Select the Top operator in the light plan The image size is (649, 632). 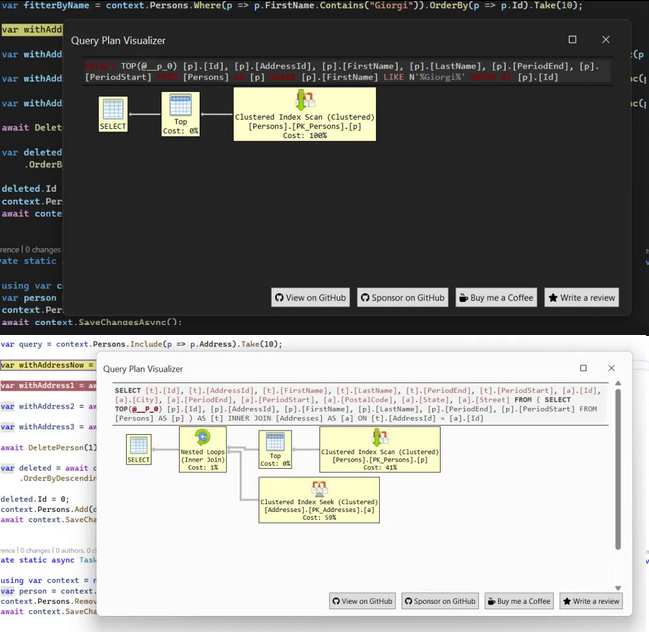[x=274, y=449]
